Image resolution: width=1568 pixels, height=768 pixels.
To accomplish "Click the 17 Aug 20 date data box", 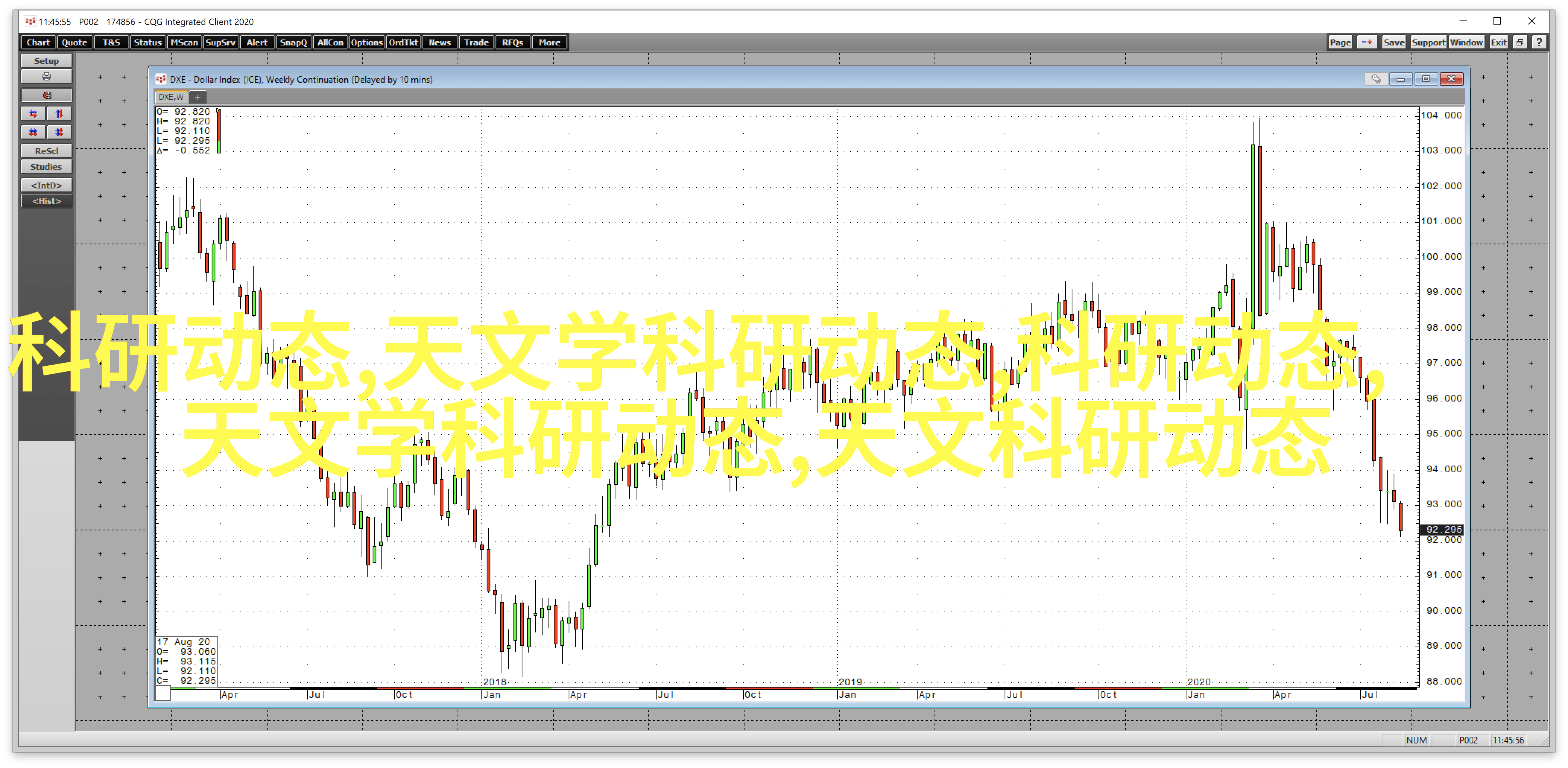I will click(x=186, y=661).
